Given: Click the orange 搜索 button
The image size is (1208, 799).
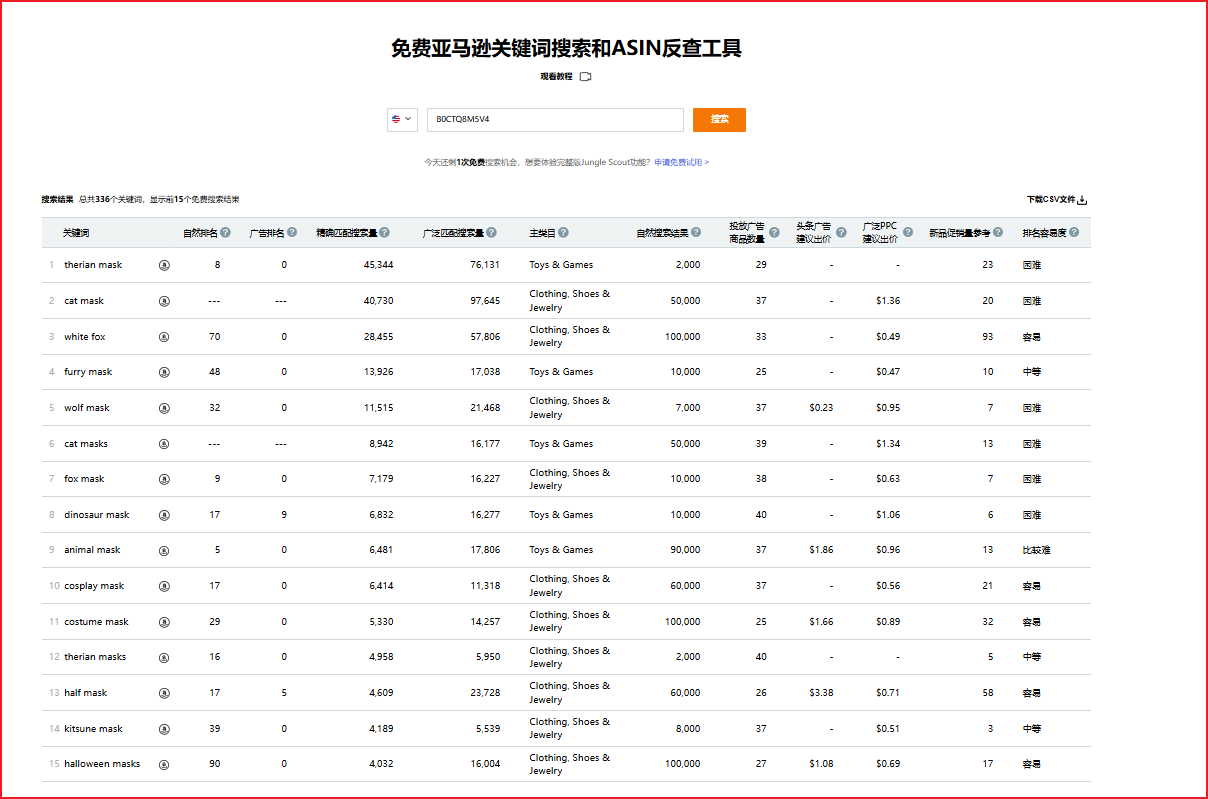Looking at the screenshot, I should pos(719,119).
